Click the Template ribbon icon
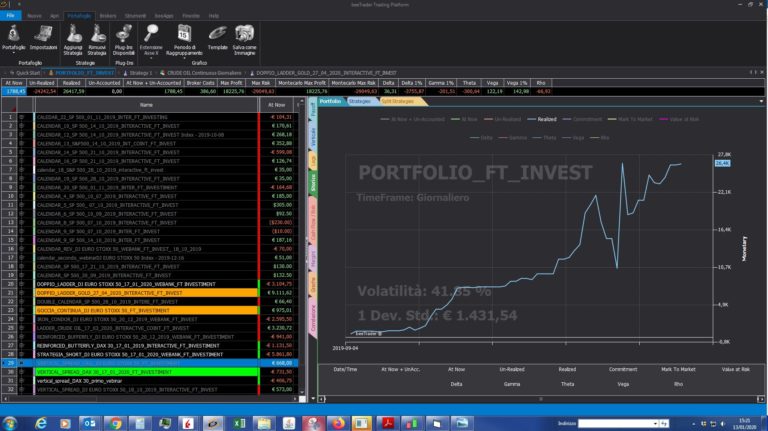768x431 pixels. pyautogui.click(x=217, y=33)
